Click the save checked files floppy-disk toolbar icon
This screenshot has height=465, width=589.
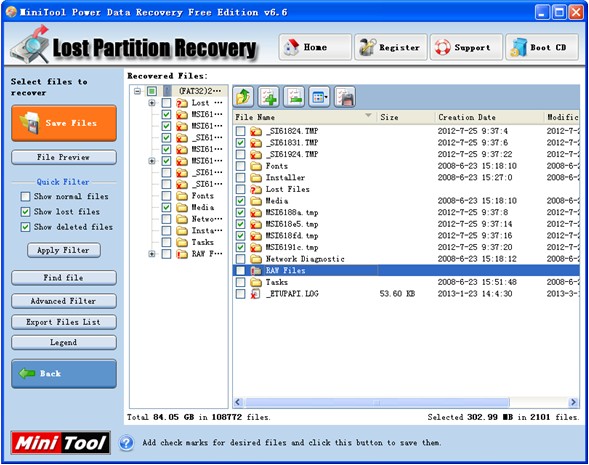[x=345, y=97]
